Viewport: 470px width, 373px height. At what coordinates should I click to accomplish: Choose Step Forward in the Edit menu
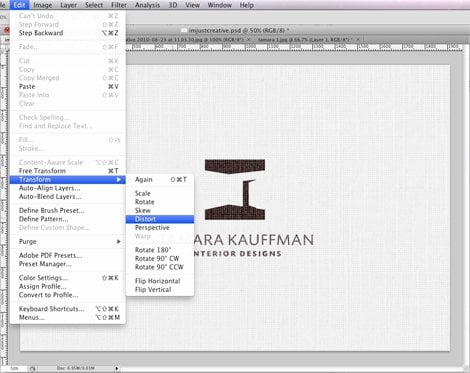(x=68, y=24)
